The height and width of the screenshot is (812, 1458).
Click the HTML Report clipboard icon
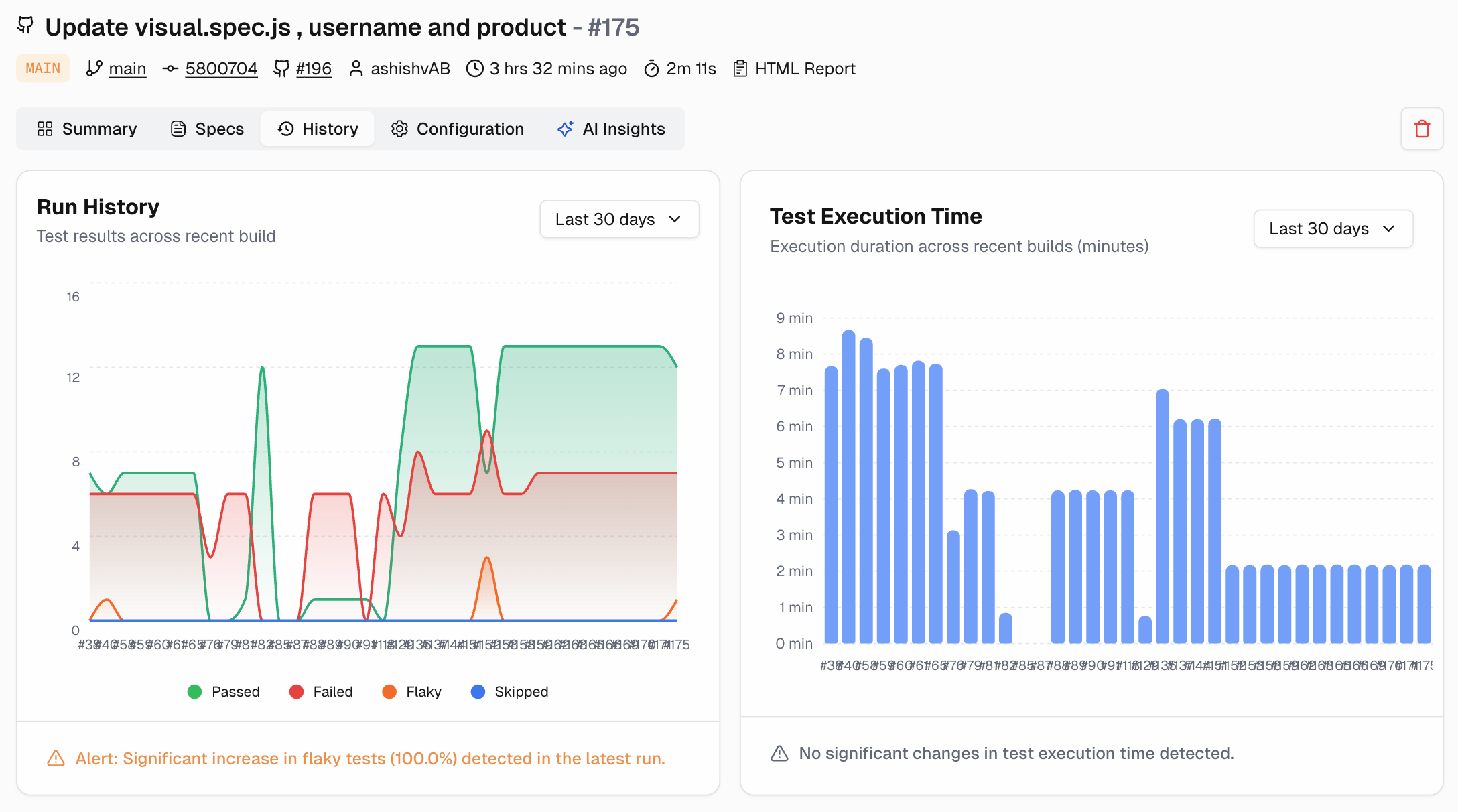tap(740, 68)
